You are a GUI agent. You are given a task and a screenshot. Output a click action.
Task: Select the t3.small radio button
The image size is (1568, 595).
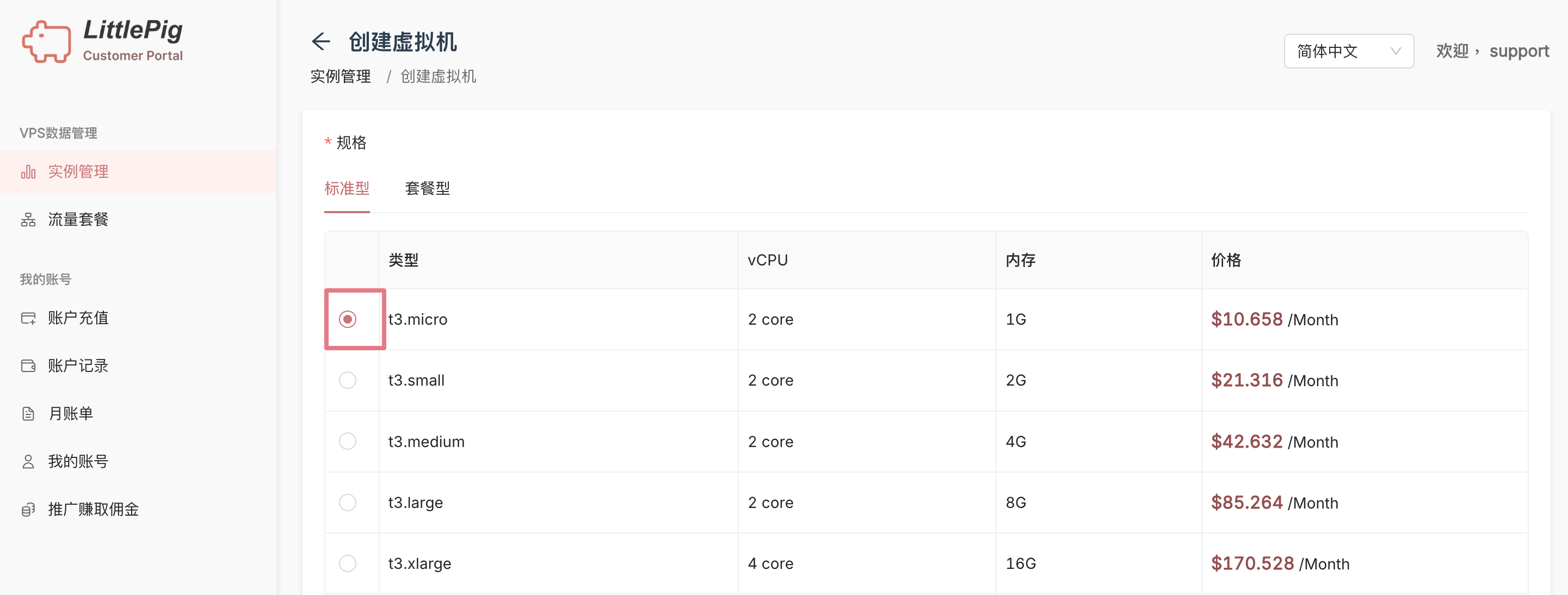click(x=348, y=380)
